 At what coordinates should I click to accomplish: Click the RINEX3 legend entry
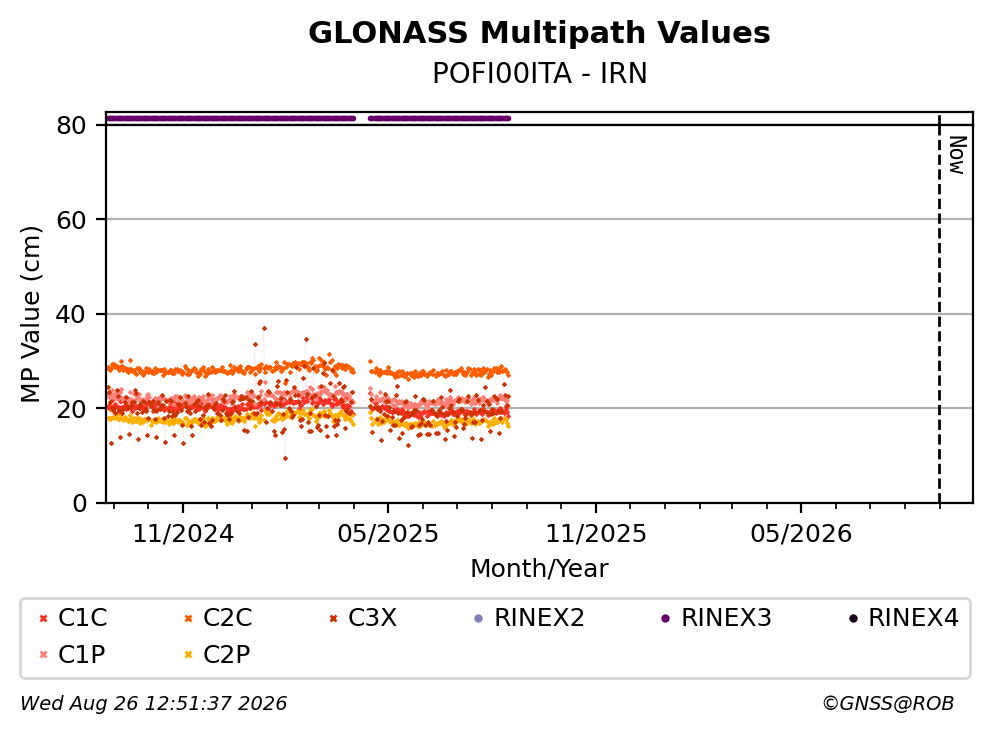[716, 617]
